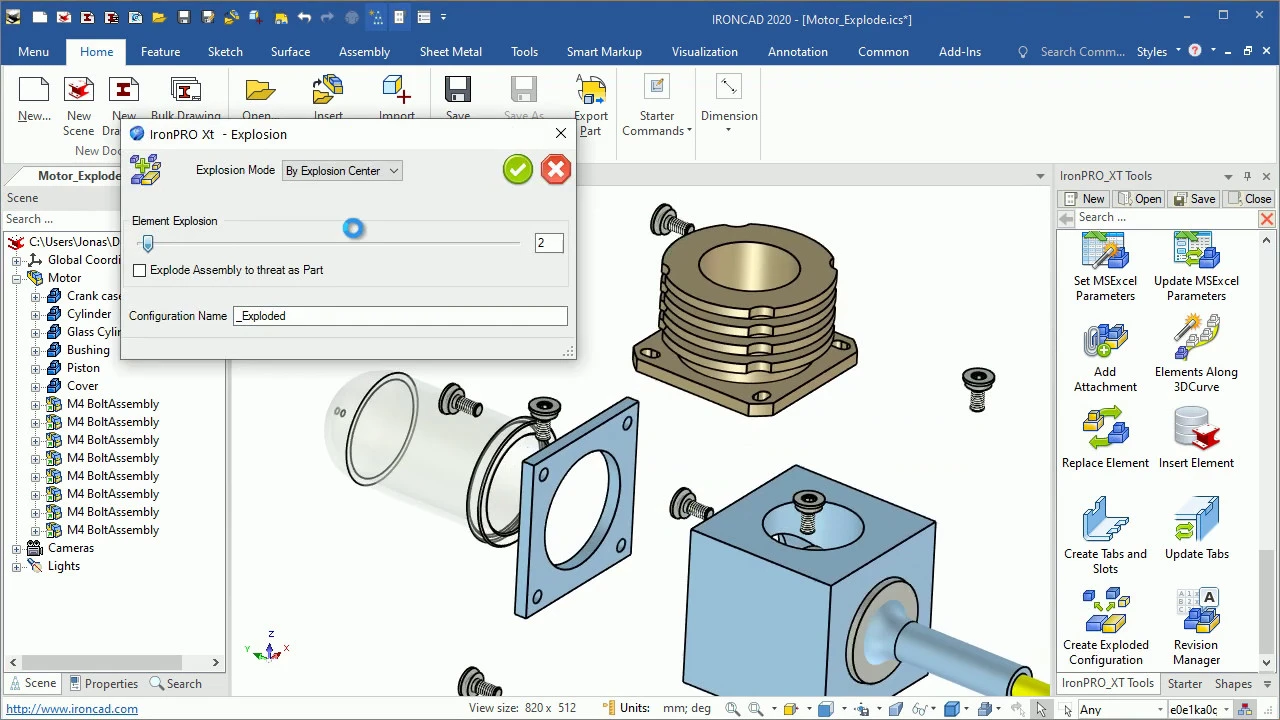Confirm explosion with the green checkmark
1280x720 pixels.
[517, 169]
